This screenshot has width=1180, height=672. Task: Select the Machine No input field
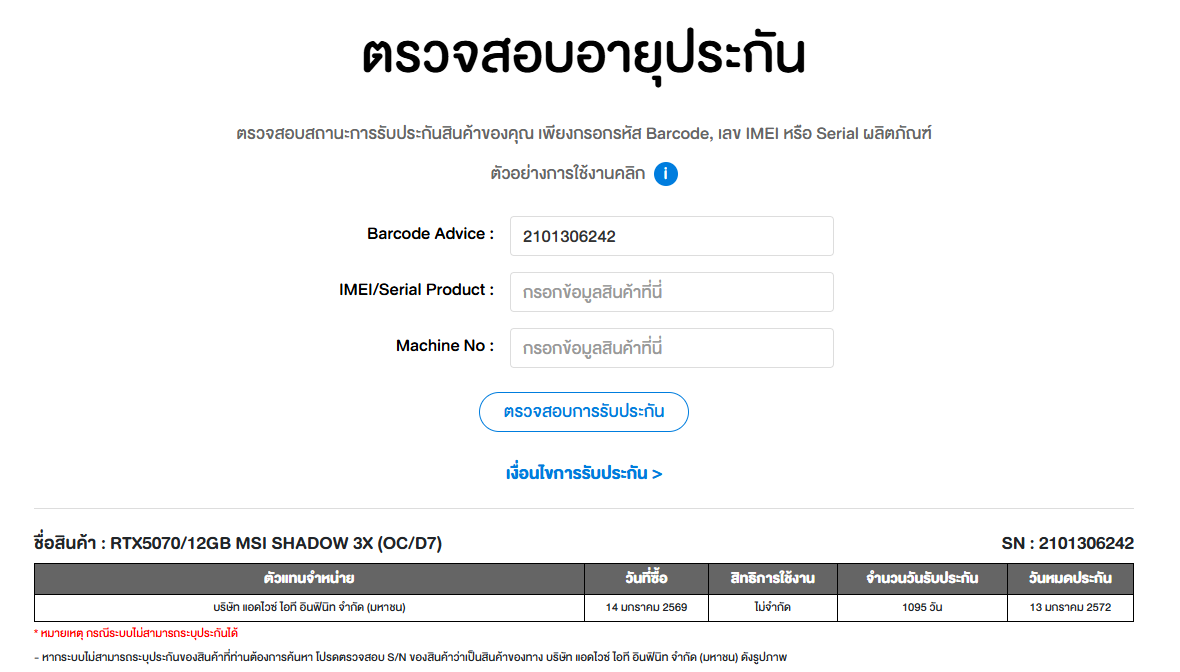(x=671, y=348)
